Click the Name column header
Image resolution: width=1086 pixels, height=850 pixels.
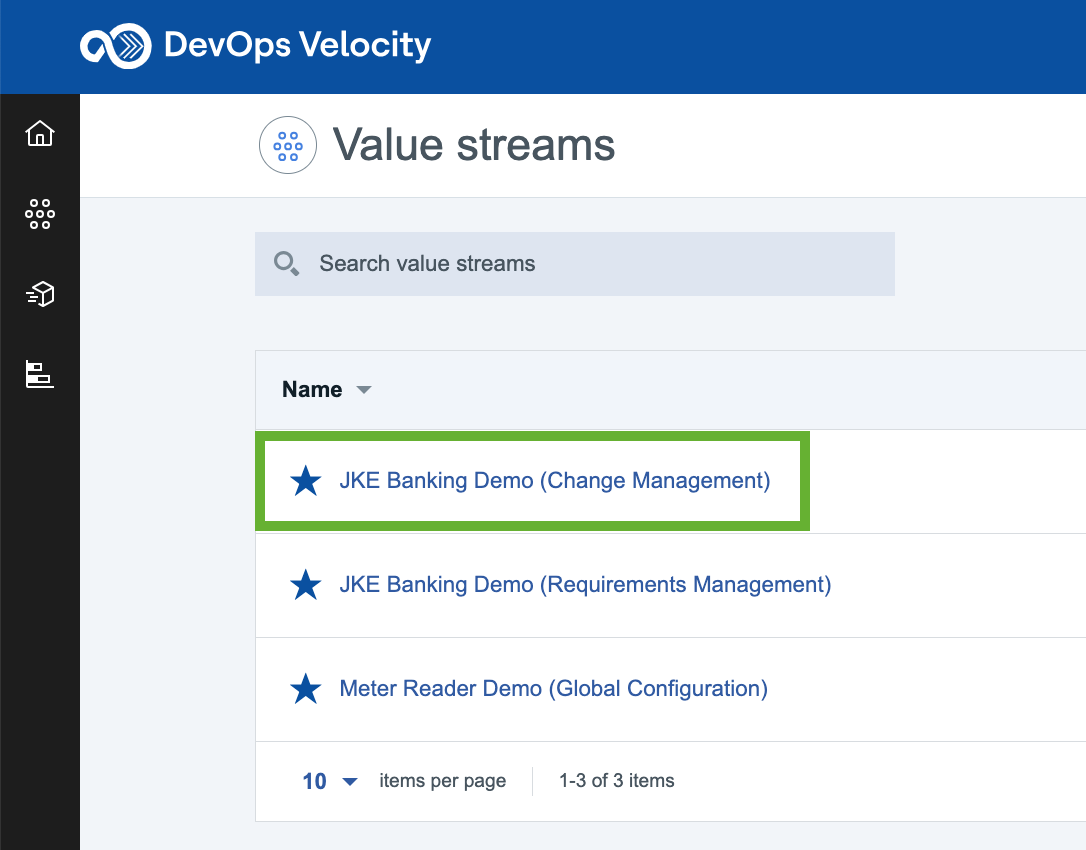click(312, 389)
